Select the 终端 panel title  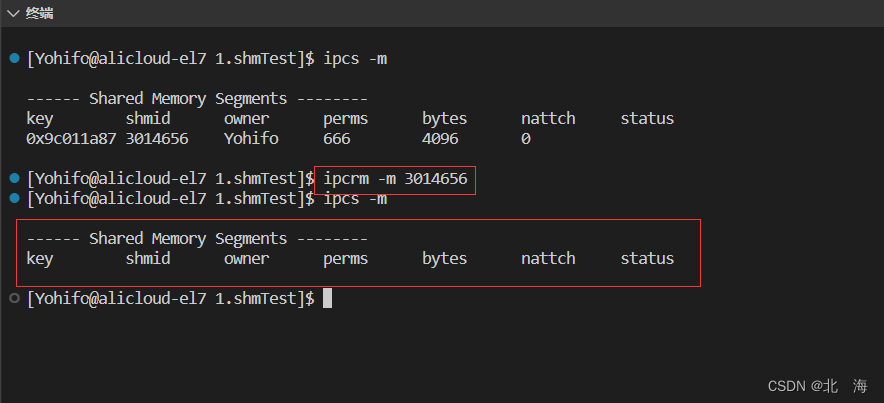(x=39, y=14)
